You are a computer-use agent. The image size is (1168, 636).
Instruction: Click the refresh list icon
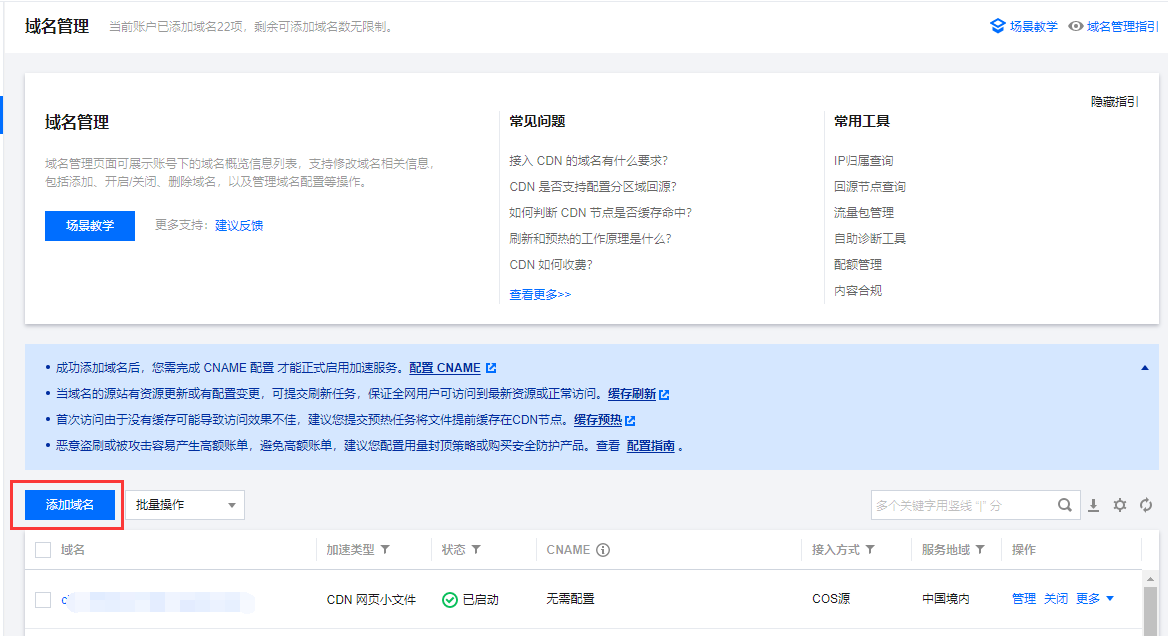click(x=1146, y=505)
